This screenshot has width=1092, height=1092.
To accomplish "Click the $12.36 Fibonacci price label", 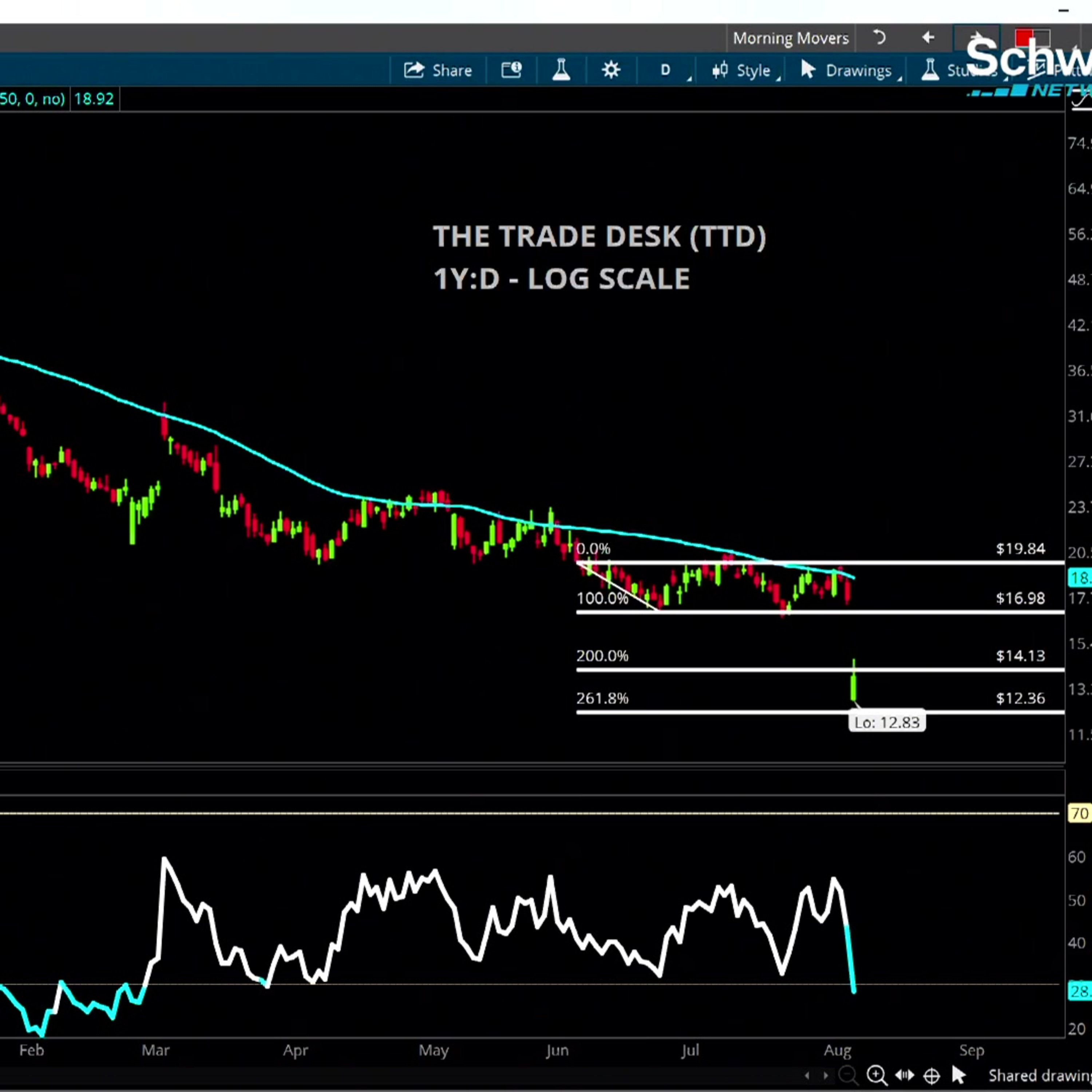I will [x=1020, y=698].
